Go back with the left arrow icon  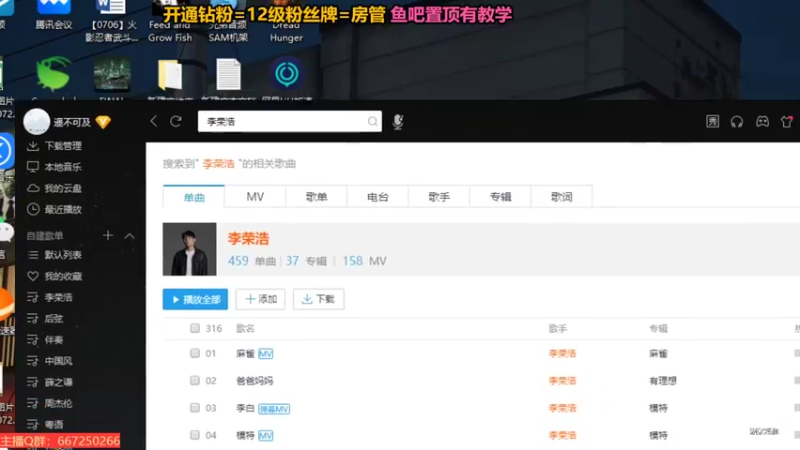(x=154, y=121)
